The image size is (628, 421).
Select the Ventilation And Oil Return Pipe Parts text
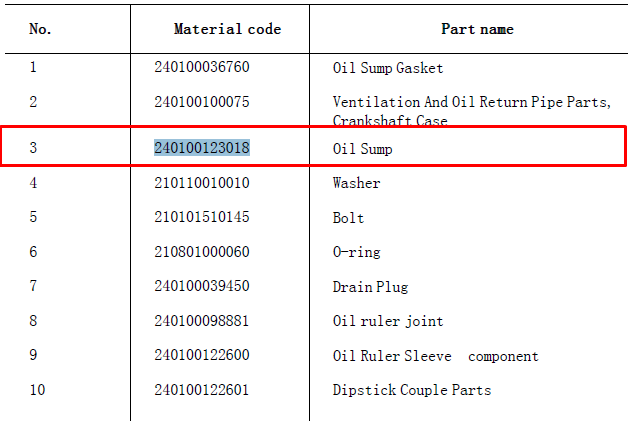click(x=471, y=102)
